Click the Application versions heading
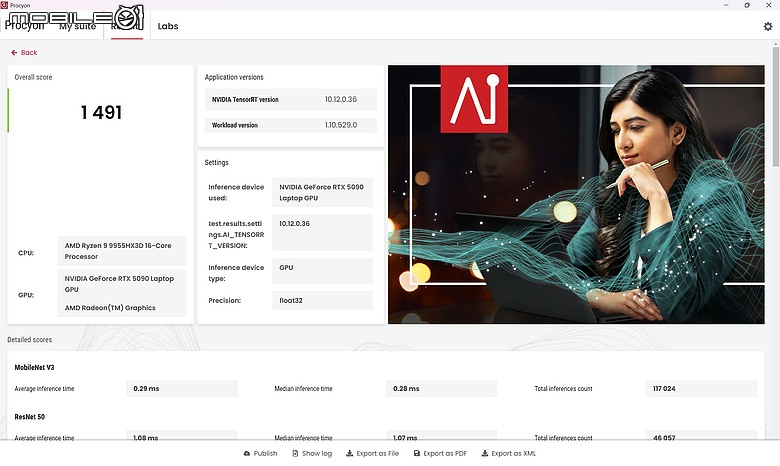Viewport: 780px width, 466px height. pos(234,77)
